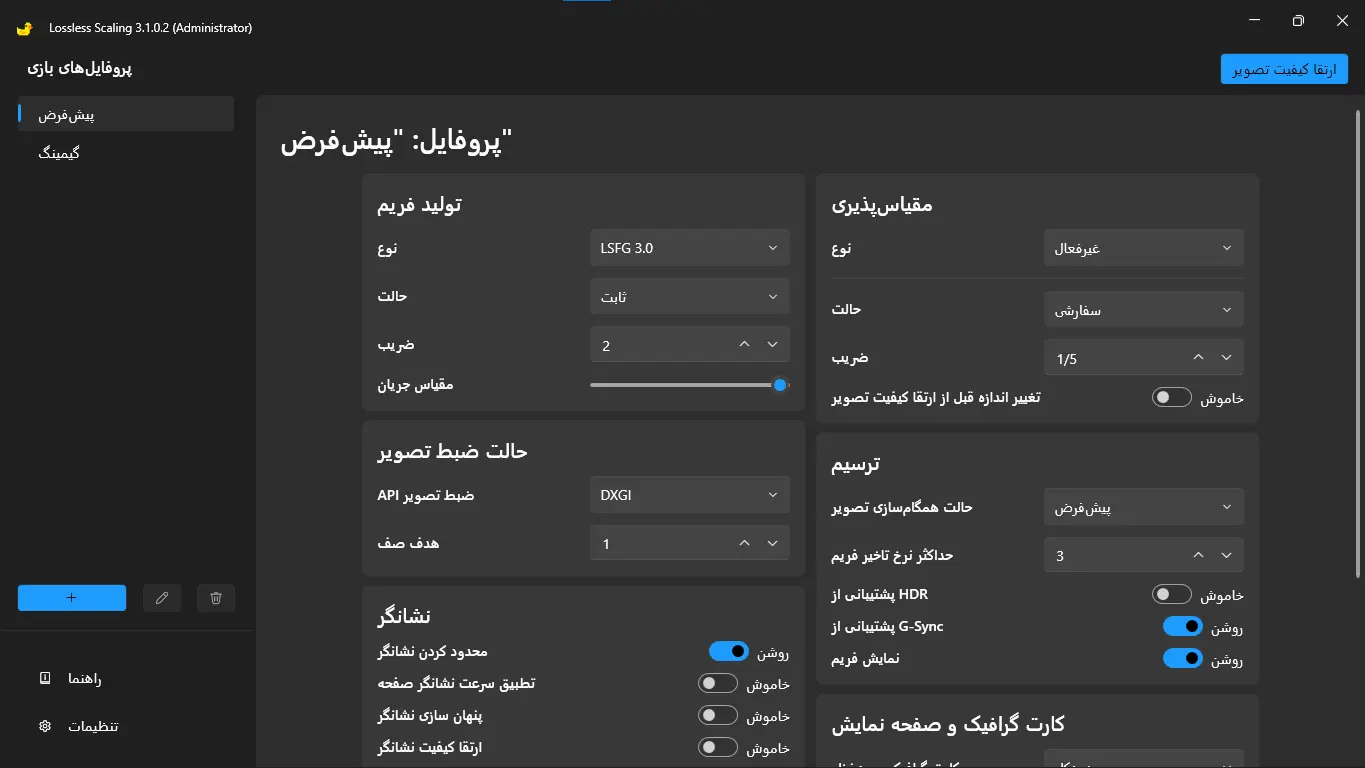Click the تنظیمات menu label
The height and width of the screenshot is (768, 1365).
tap(93, 726)
